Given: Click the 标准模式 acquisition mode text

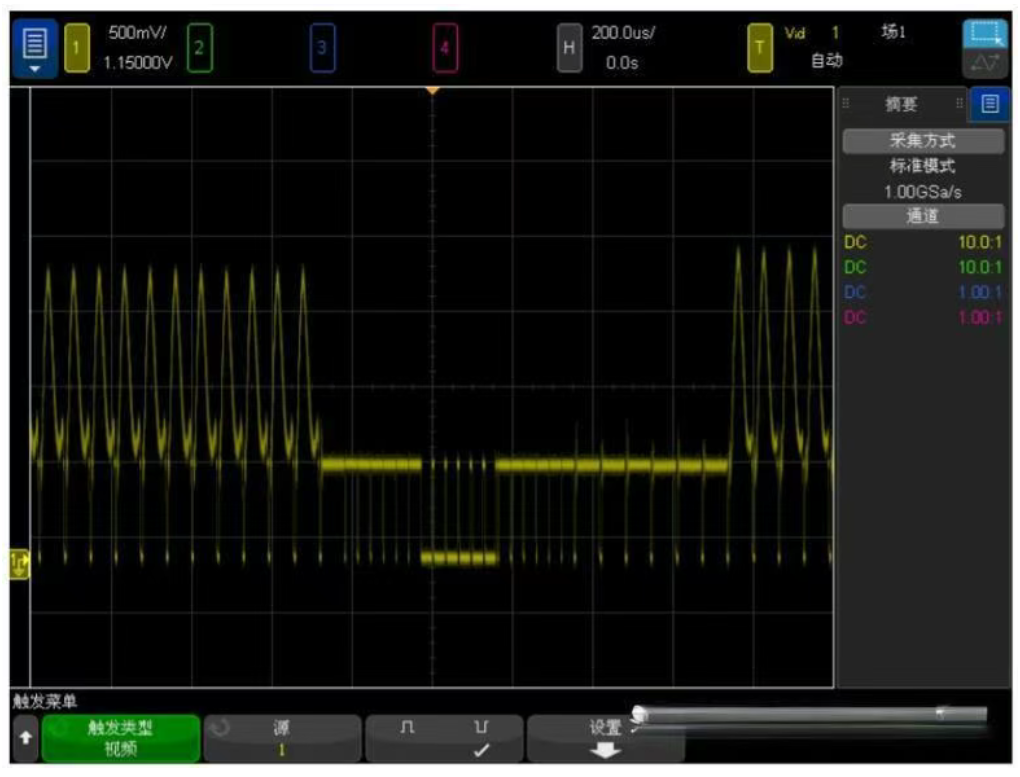Looking at the screenshot, I should [922, 166].
